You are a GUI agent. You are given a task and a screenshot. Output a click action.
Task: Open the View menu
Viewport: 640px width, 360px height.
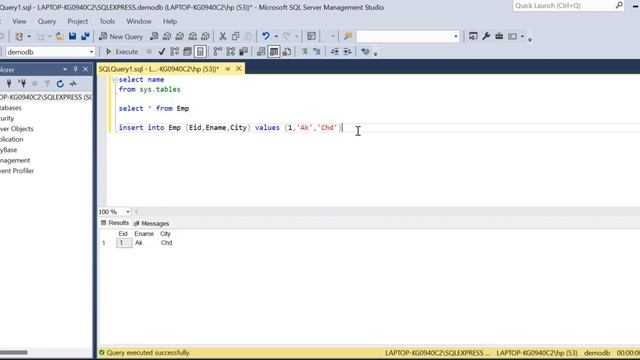pos(19,21)
